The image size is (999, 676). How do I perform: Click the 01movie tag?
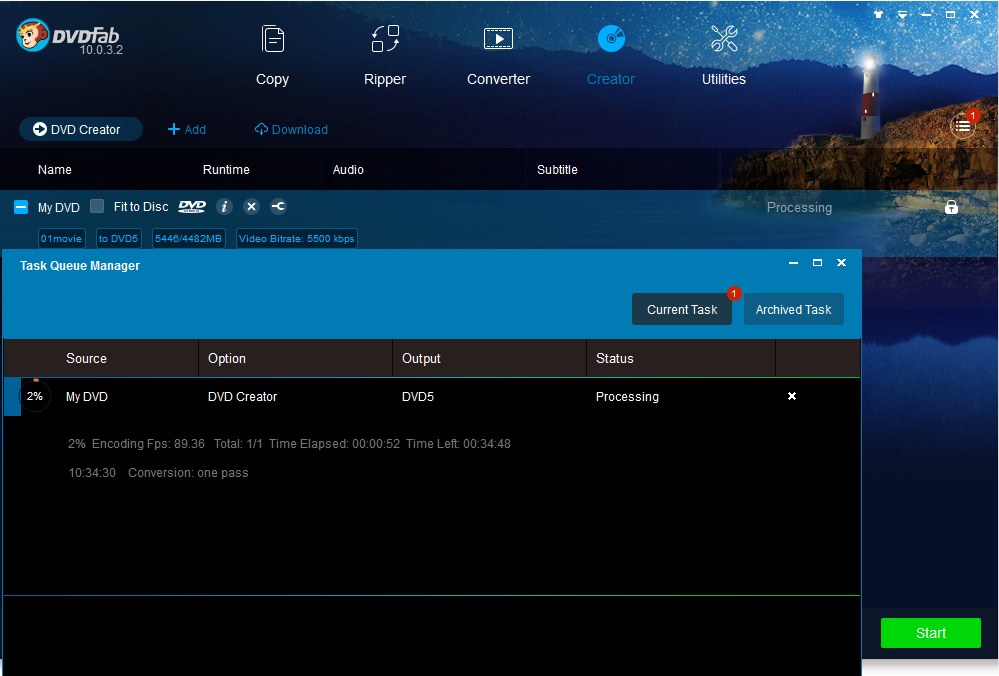pyautogui.click(x=62, y=239)
